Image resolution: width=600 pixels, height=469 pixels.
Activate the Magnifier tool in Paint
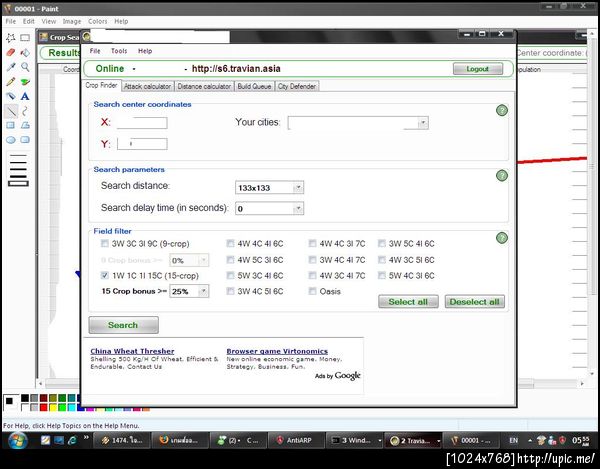coord(25,67)
